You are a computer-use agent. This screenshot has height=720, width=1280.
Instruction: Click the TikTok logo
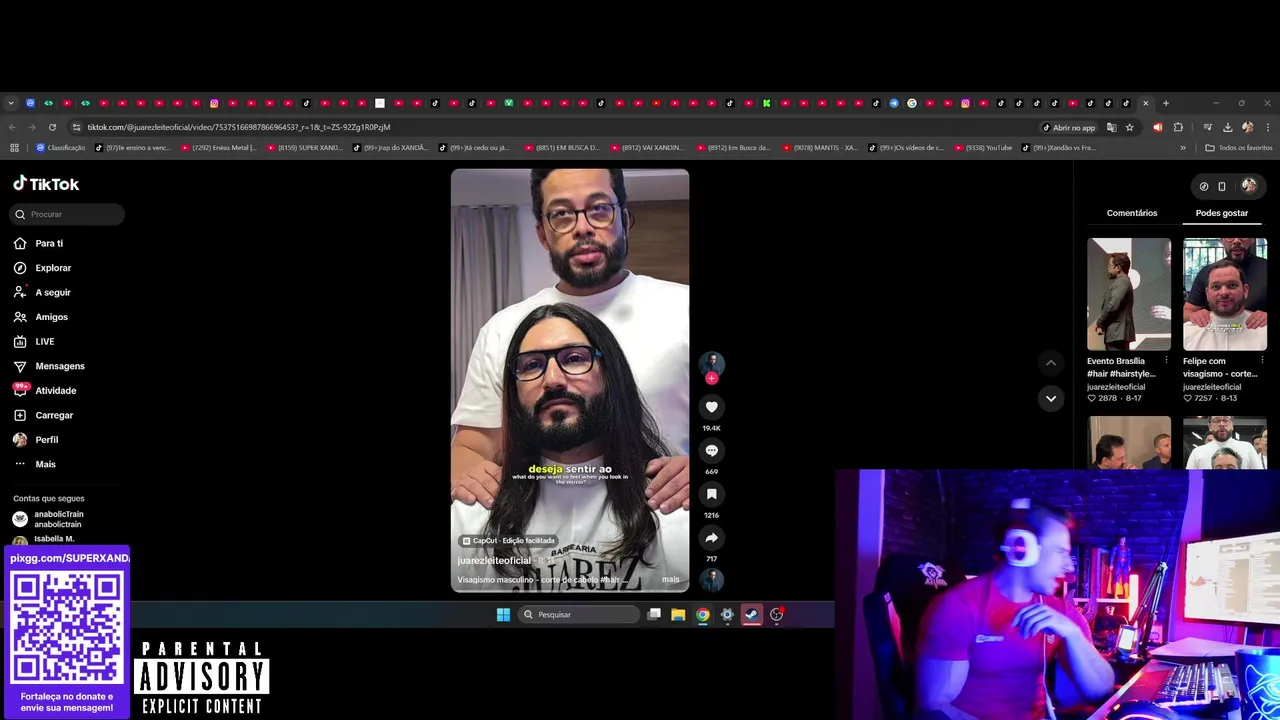tap(46, 184)
